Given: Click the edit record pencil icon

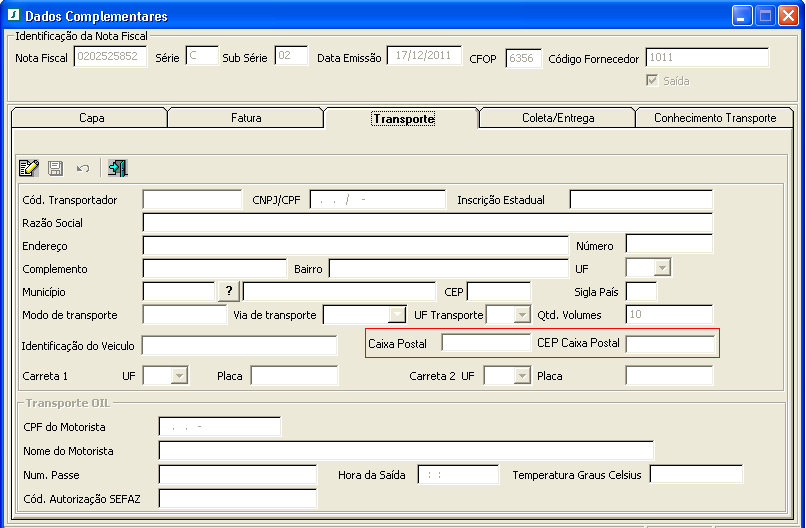Looking at the screenshot, I should pyautogui.click(x=29, y=168).
